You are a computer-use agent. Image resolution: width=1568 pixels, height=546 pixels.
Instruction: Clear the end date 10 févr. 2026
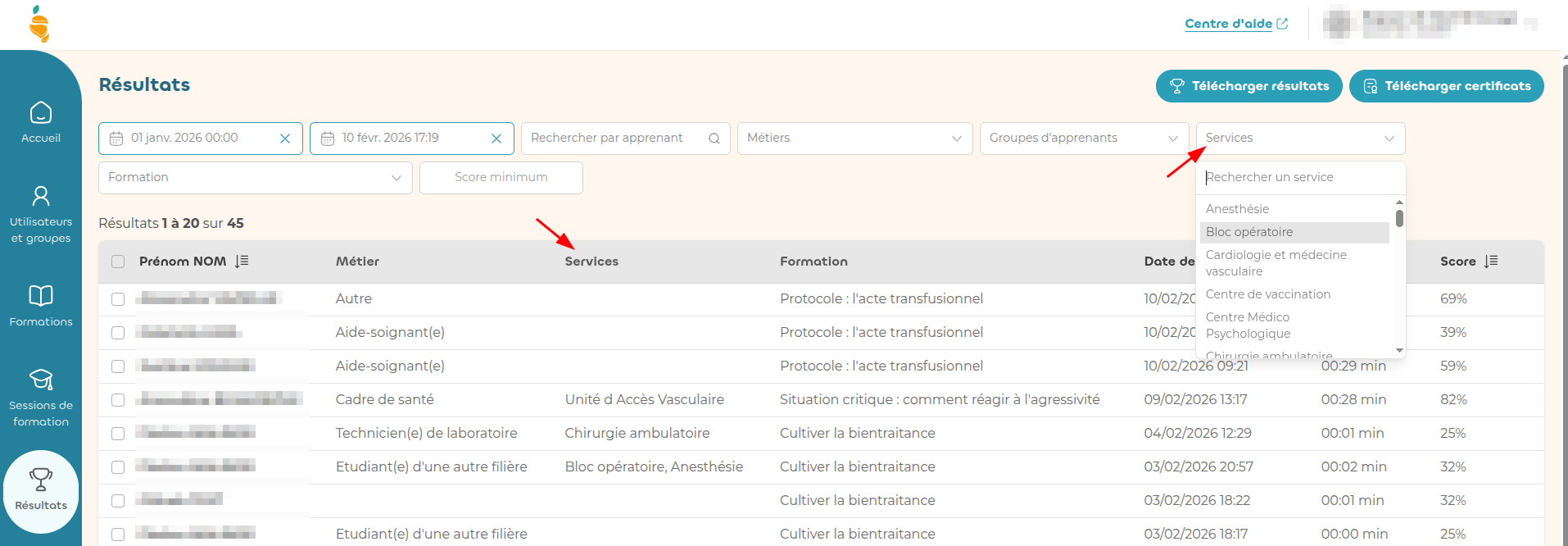click(496, 139)
